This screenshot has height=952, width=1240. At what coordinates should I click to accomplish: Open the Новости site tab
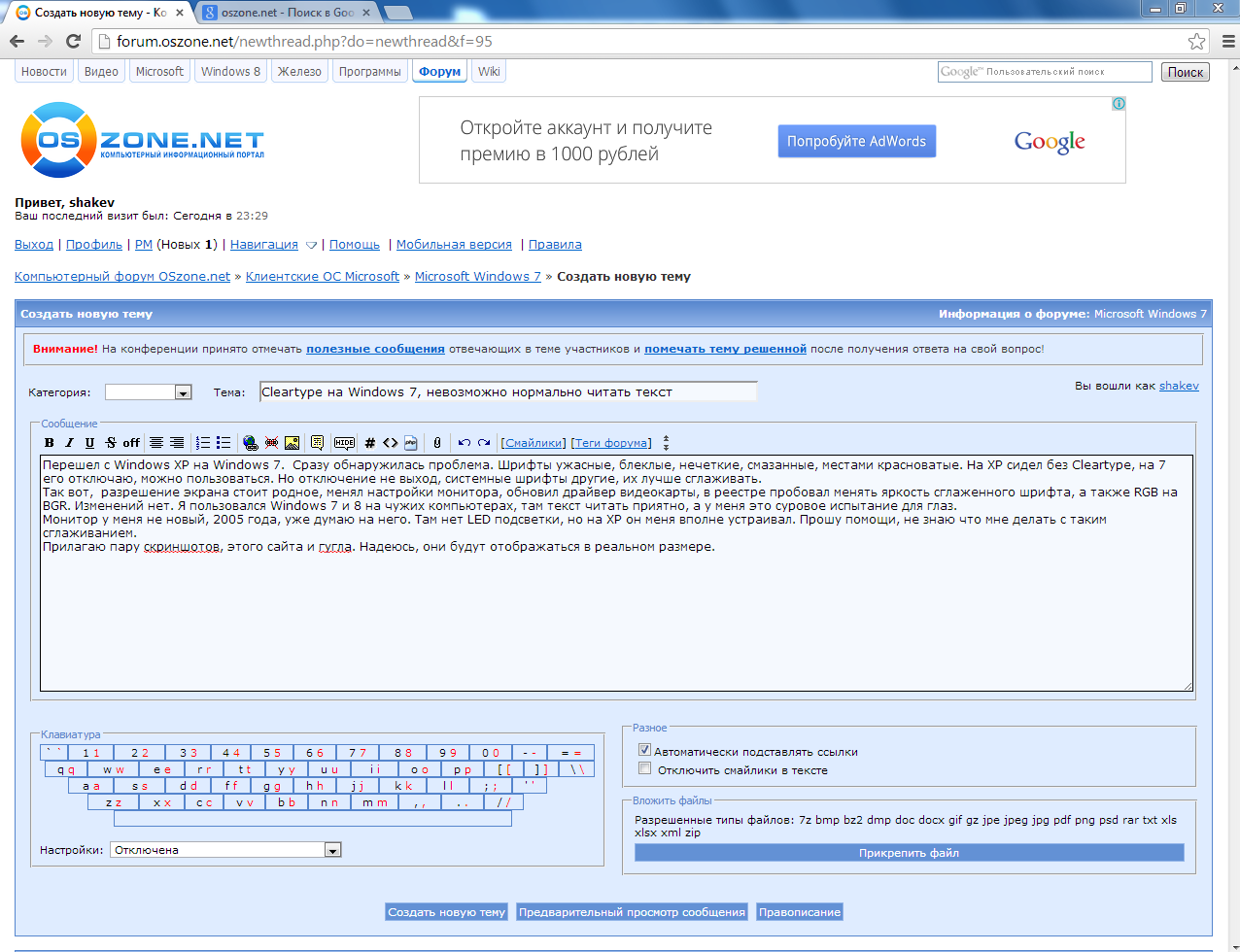point(44,72)
